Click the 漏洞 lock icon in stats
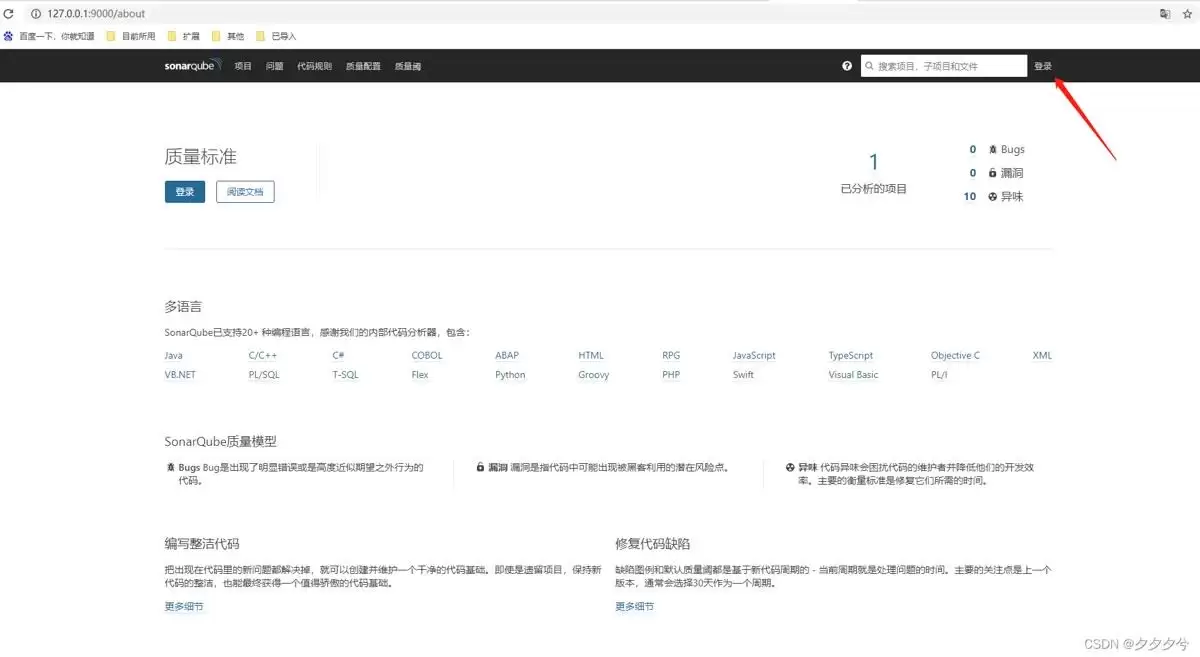The image size is (1200, 657). pyautogui.click(x=993, y=173)
